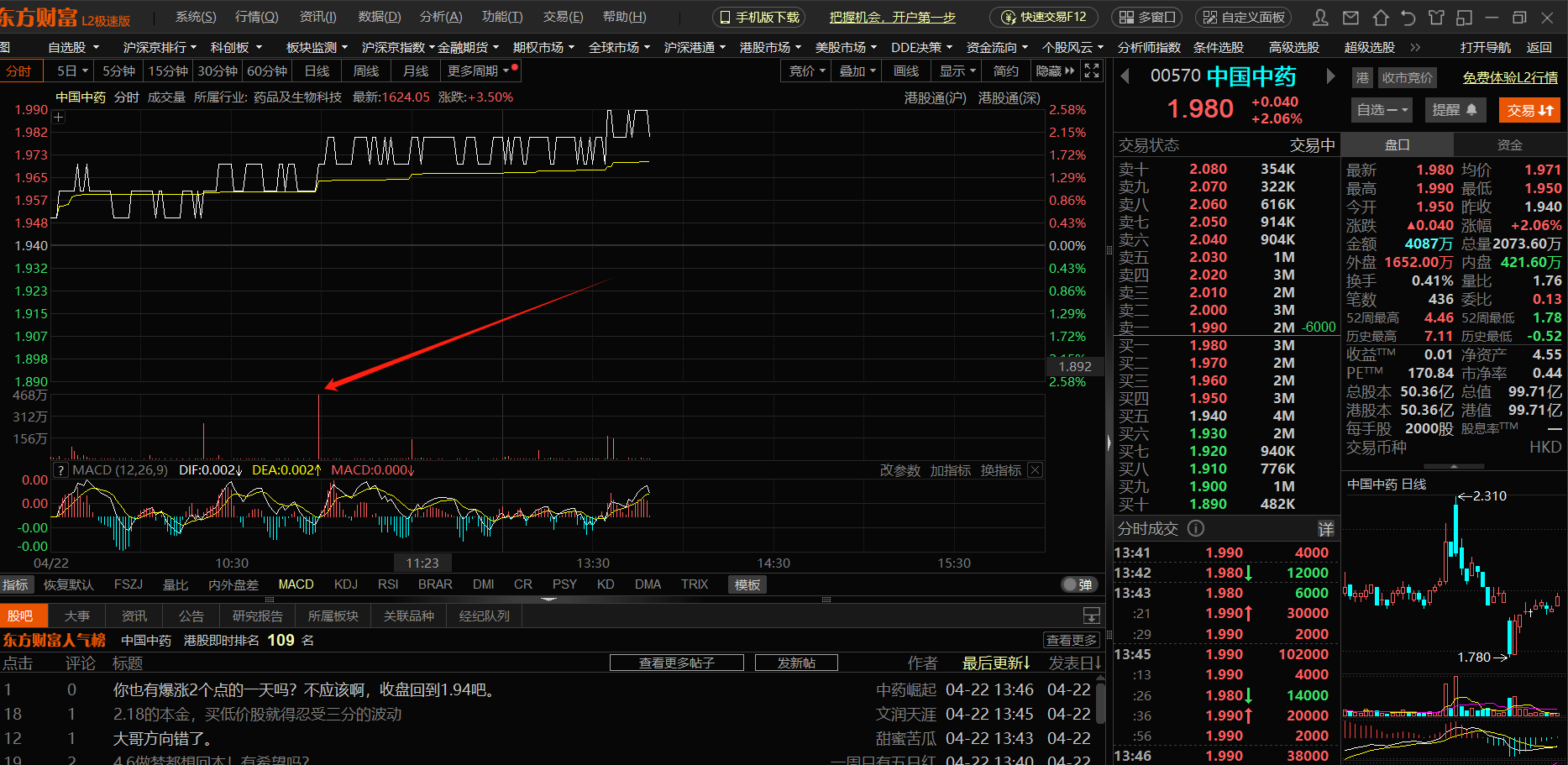Click the orange 交易 trade button

pyautogui.click(x=1529, y=110)
